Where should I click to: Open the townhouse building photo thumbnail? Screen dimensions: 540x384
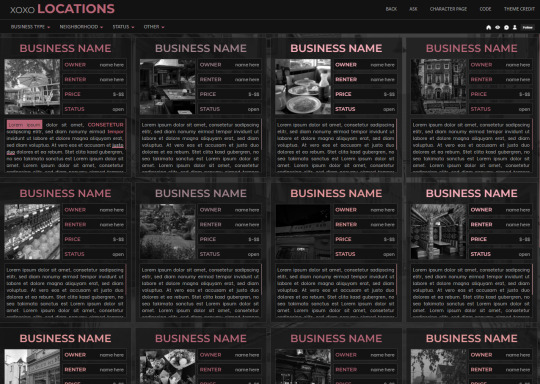[x=438, y=86]
